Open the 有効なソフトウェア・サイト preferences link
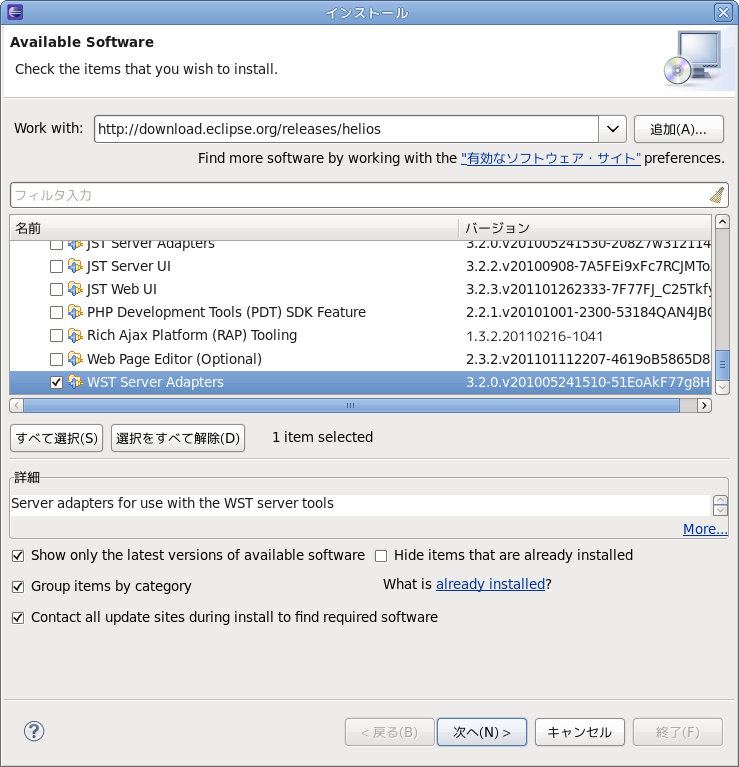739x767 pixels. [x=551, y=158]
